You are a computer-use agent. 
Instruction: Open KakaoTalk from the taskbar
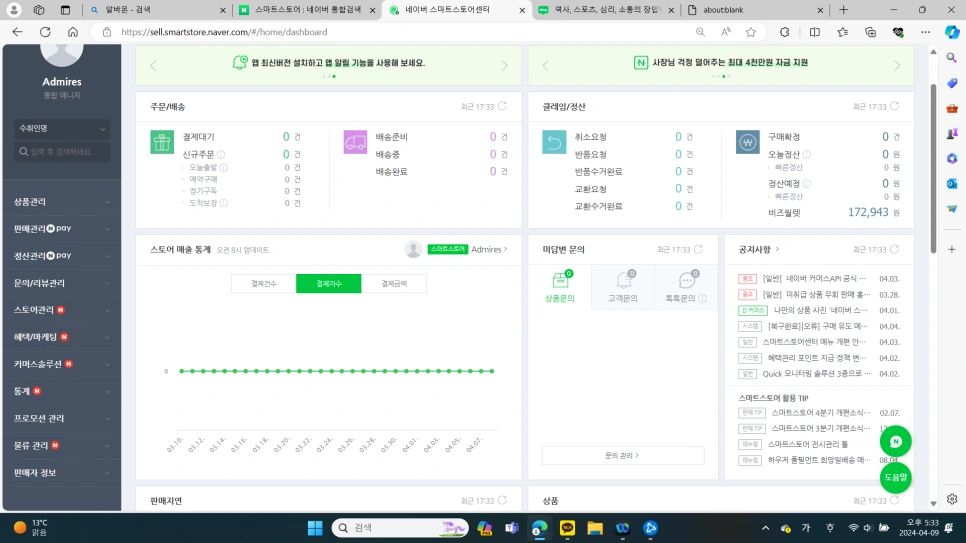(567, 528)
